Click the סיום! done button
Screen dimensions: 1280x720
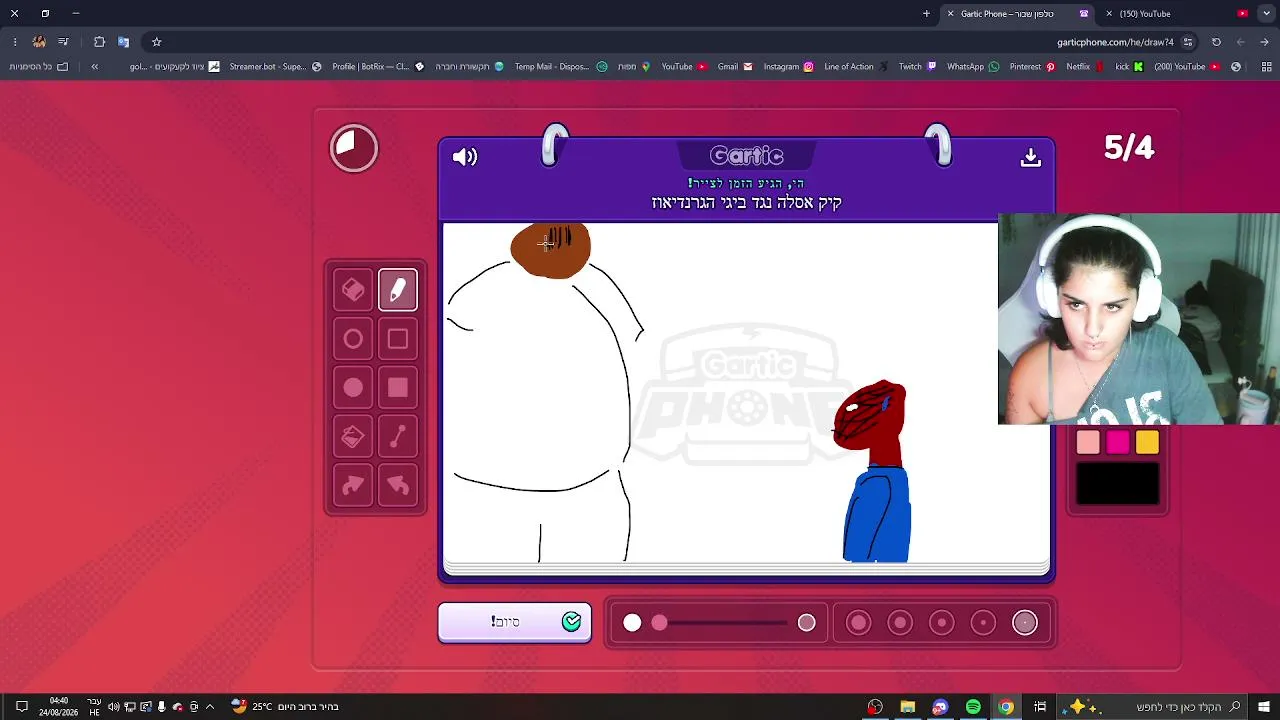coord(514,622)
